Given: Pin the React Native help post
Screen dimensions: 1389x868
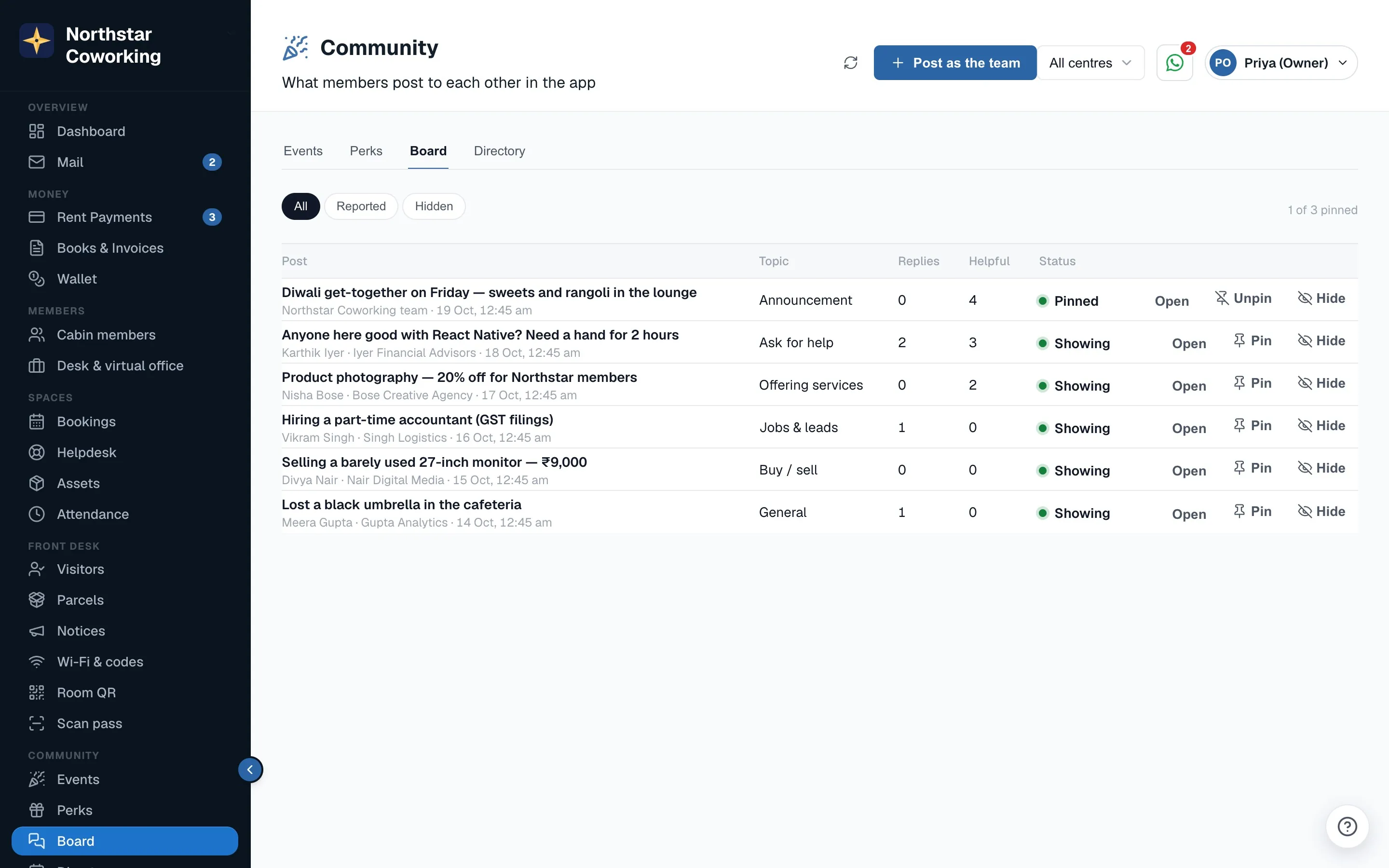Looking at the screenshot, I should (1253, 341).
